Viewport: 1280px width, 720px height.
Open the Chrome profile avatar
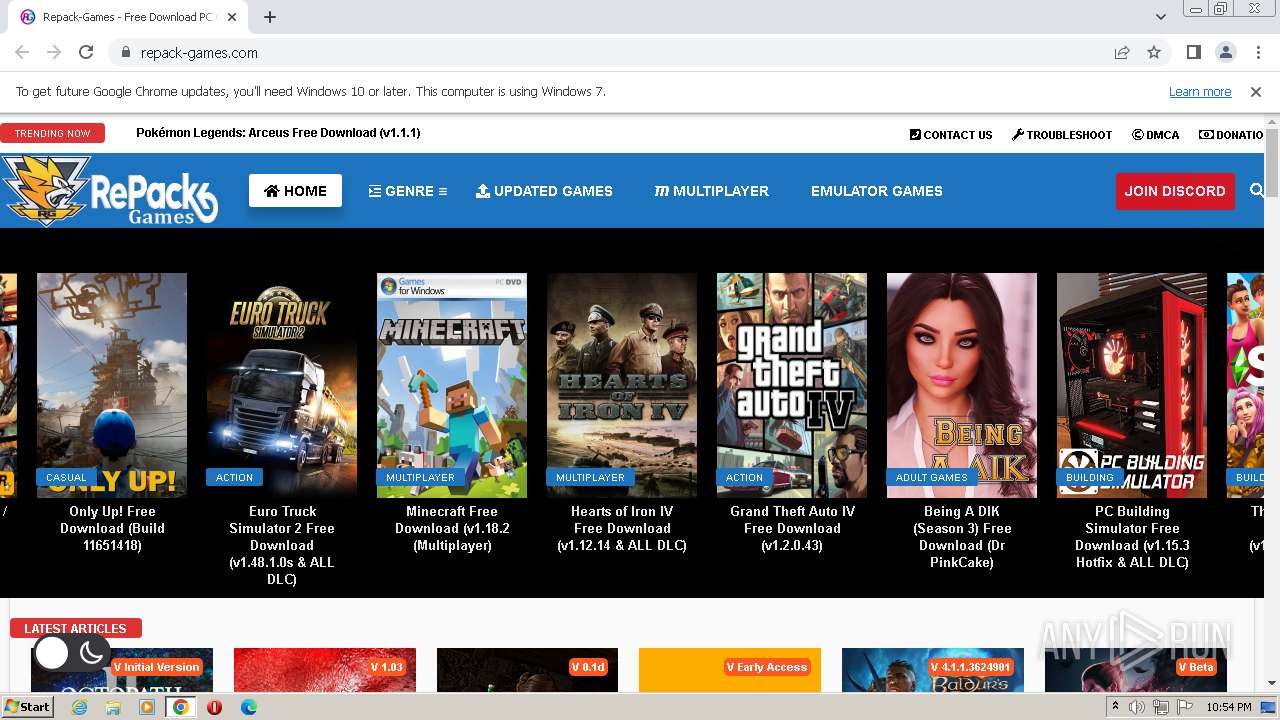[1225, 52]
